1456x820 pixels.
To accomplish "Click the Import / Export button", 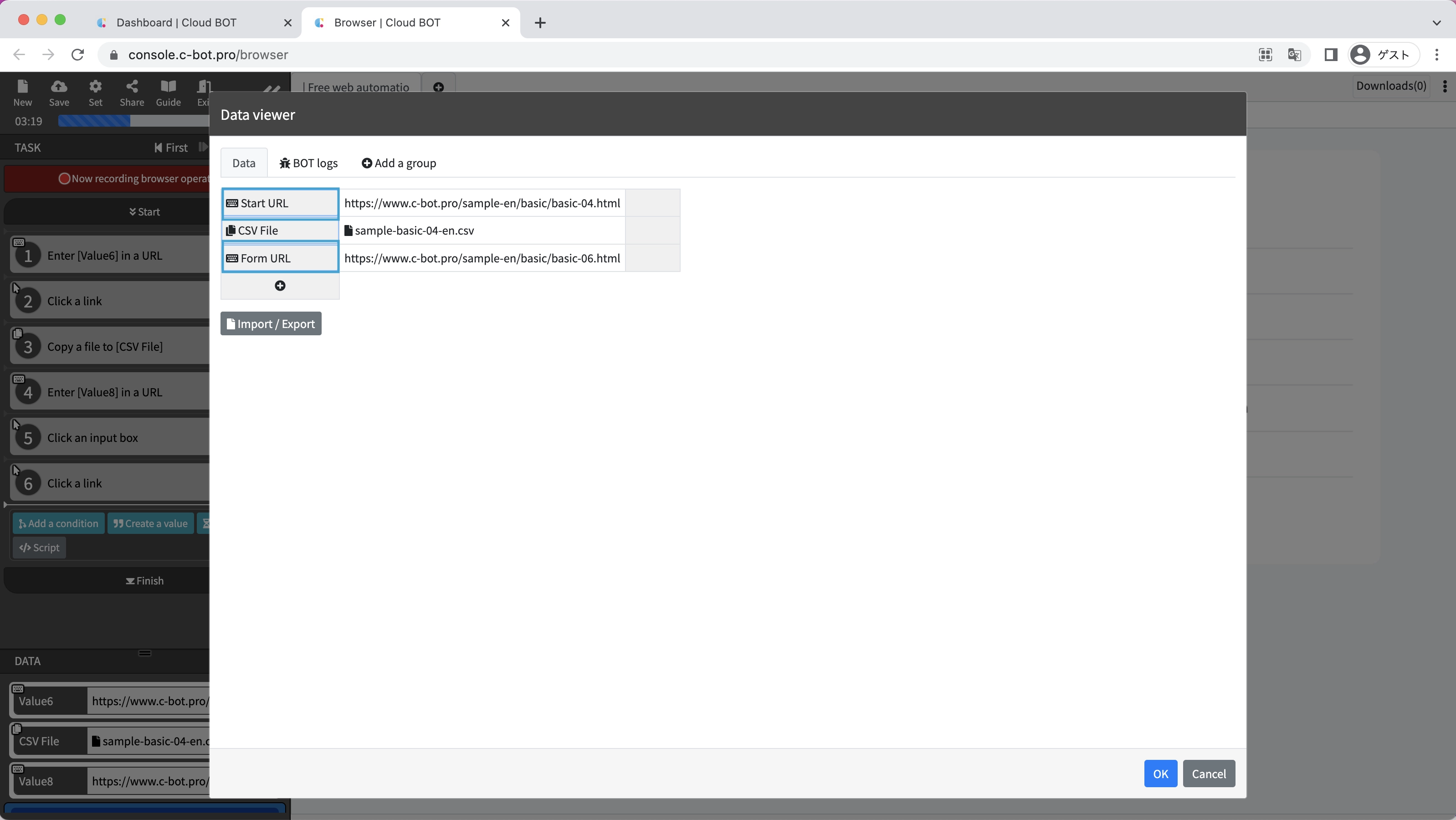I will click(271, 324).
